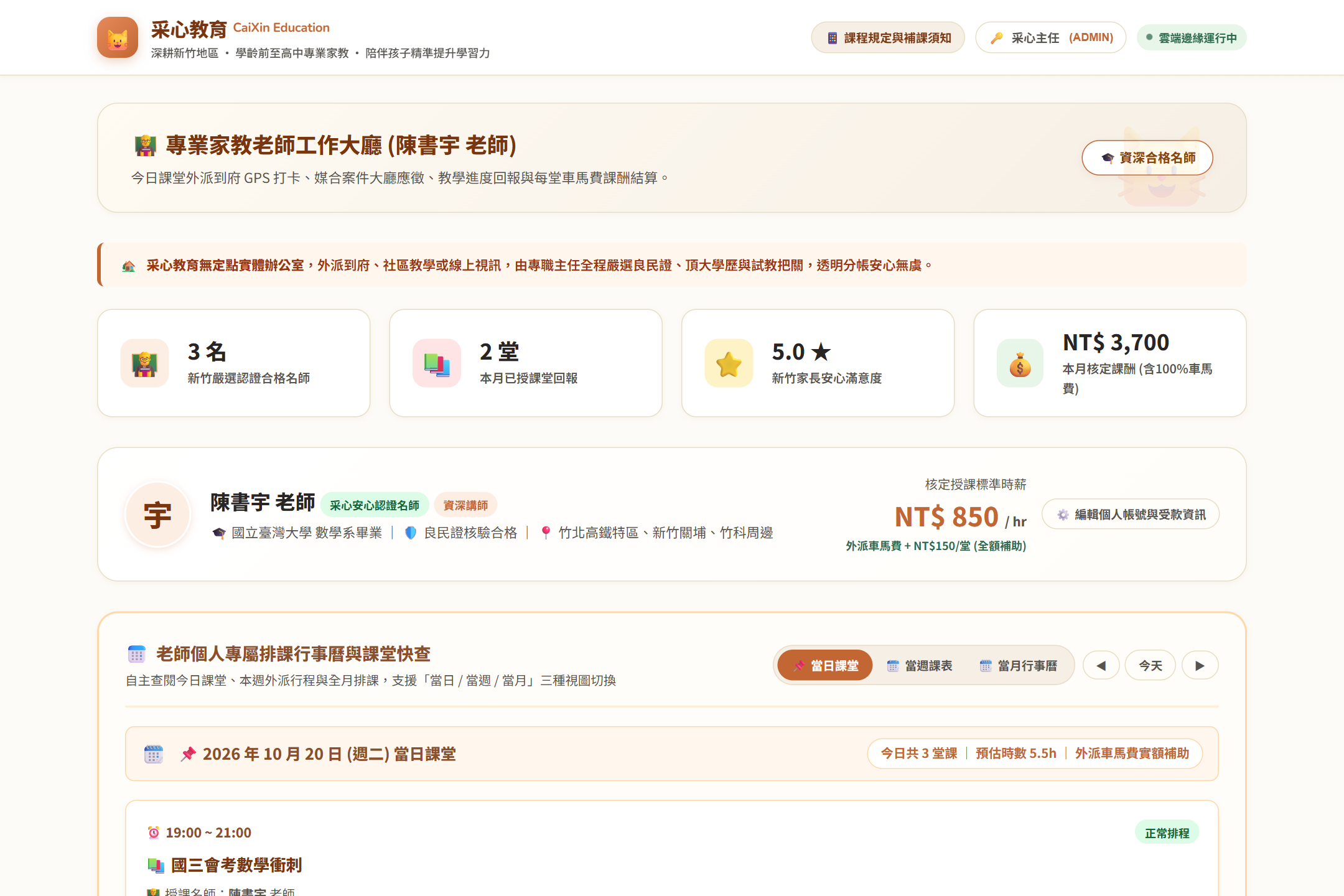Click the 正常排程 status badge
This screenshot has height=896, width=1344.
pyautogui.click(x=1167, y=833)
